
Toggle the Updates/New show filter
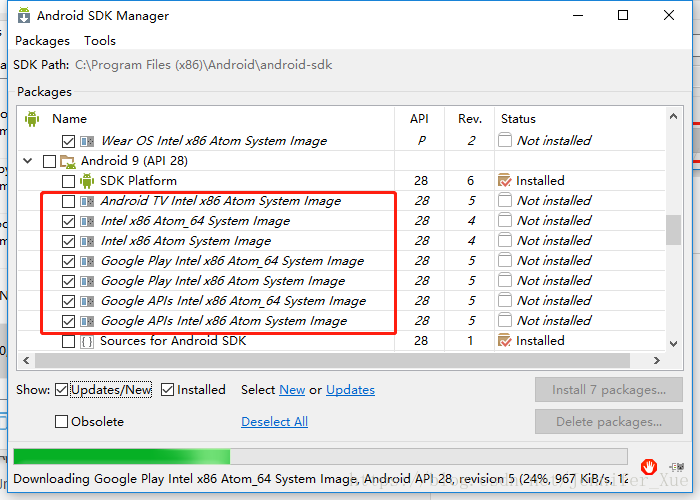coord(61,390)
